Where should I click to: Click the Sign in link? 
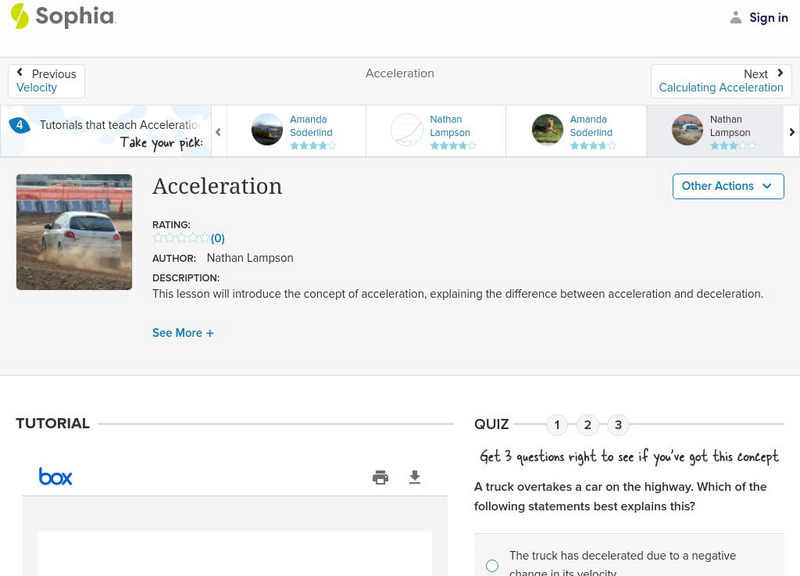[768, 17]
